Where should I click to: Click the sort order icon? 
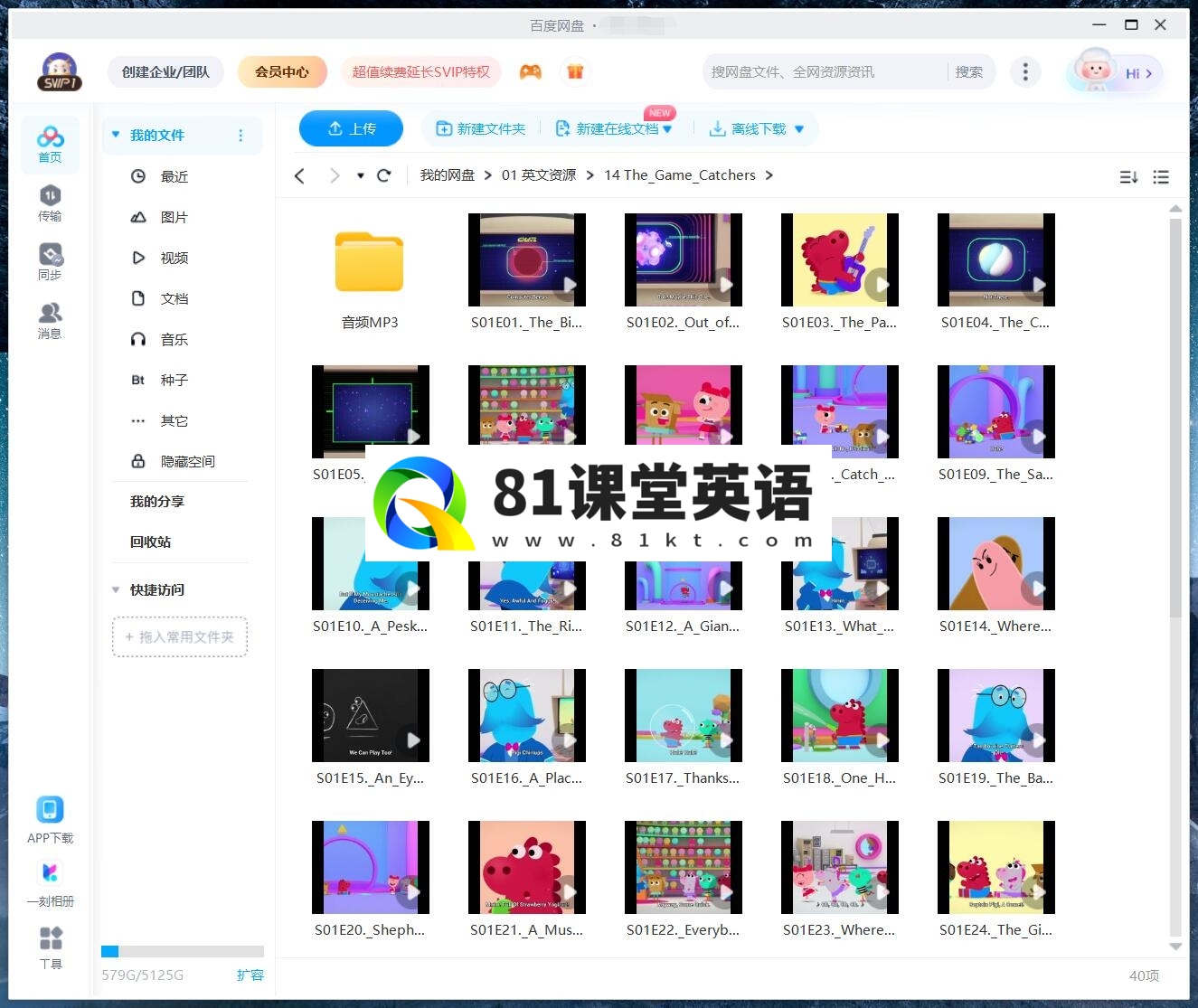point(1128,177)
